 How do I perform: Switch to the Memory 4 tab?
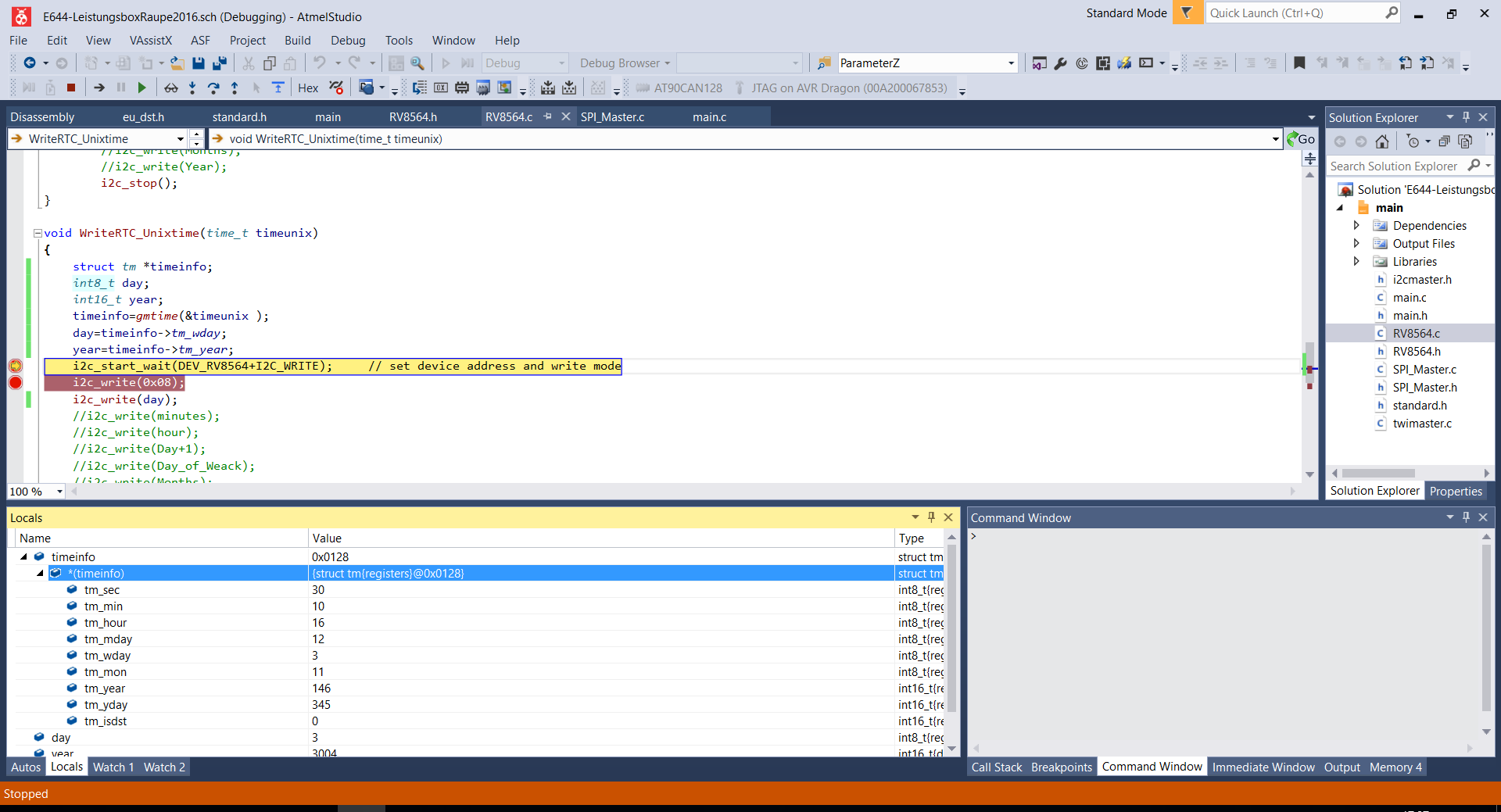1395,767
